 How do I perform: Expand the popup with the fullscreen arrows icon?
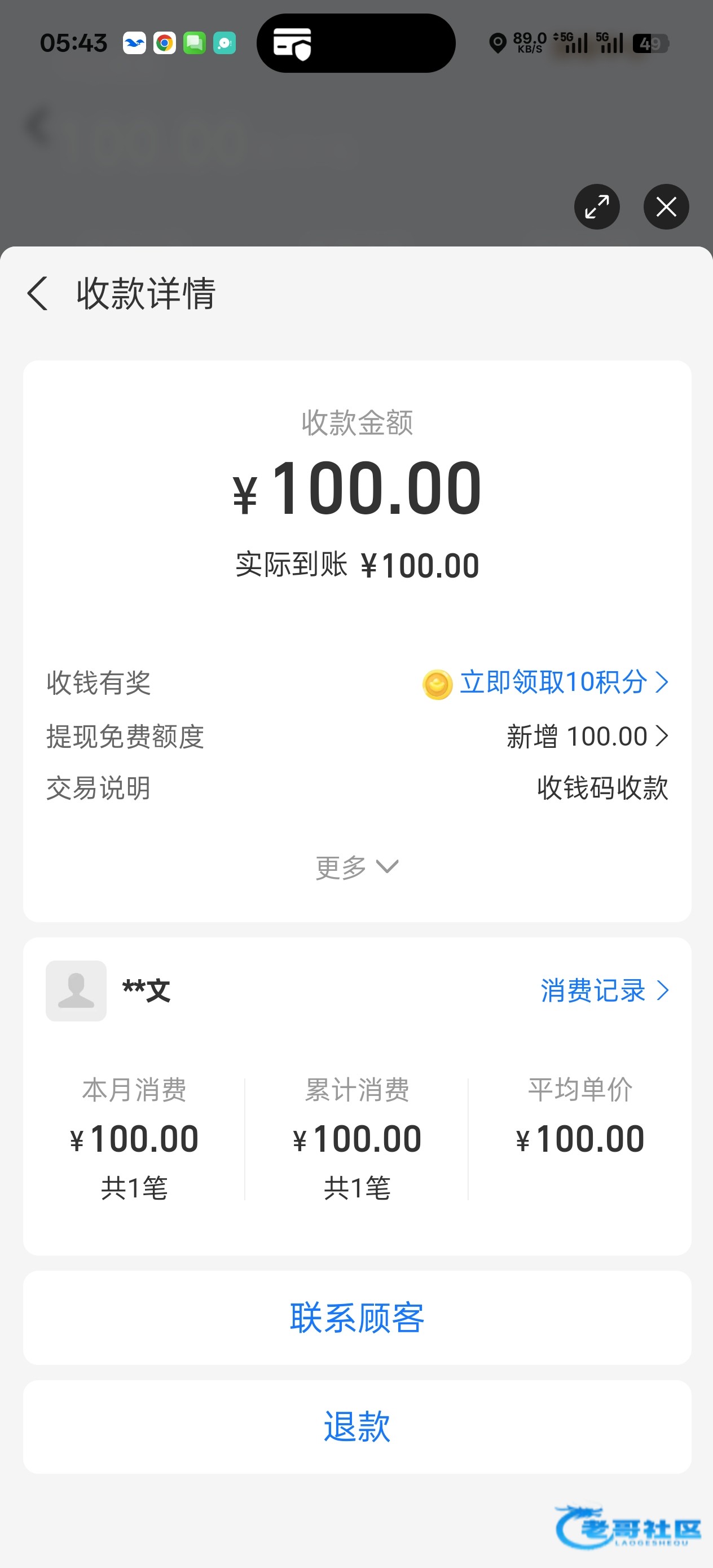(597, 207)
